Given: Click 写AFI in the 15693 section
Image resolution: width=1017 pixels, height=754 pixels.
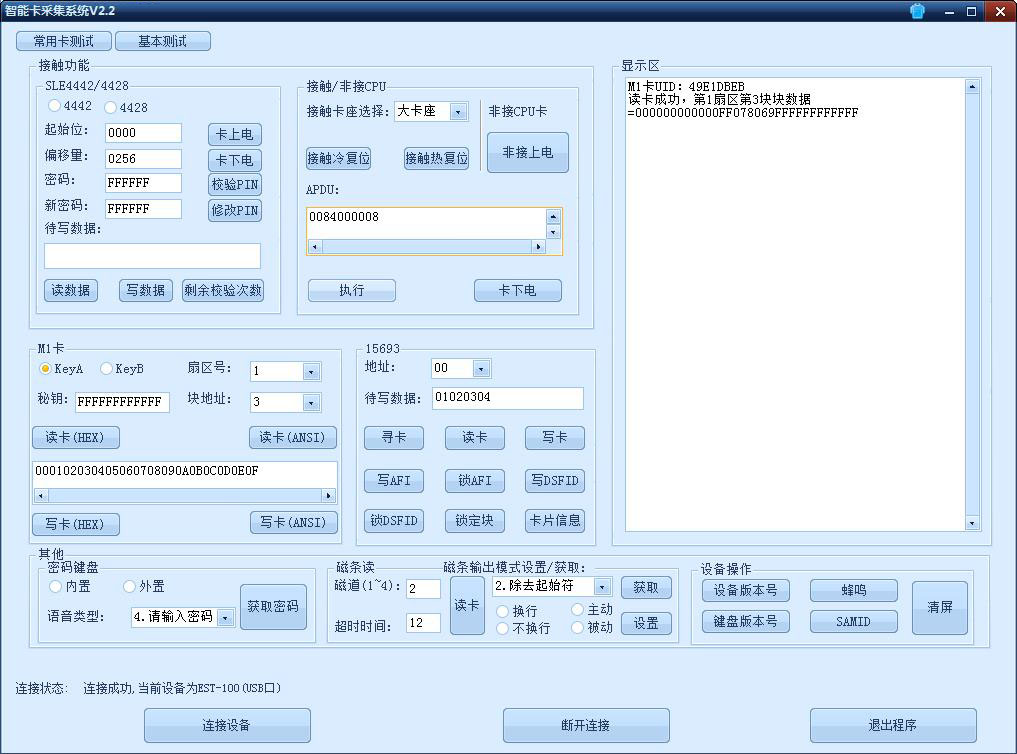Looking at the screenshot, I should point(393,480).
